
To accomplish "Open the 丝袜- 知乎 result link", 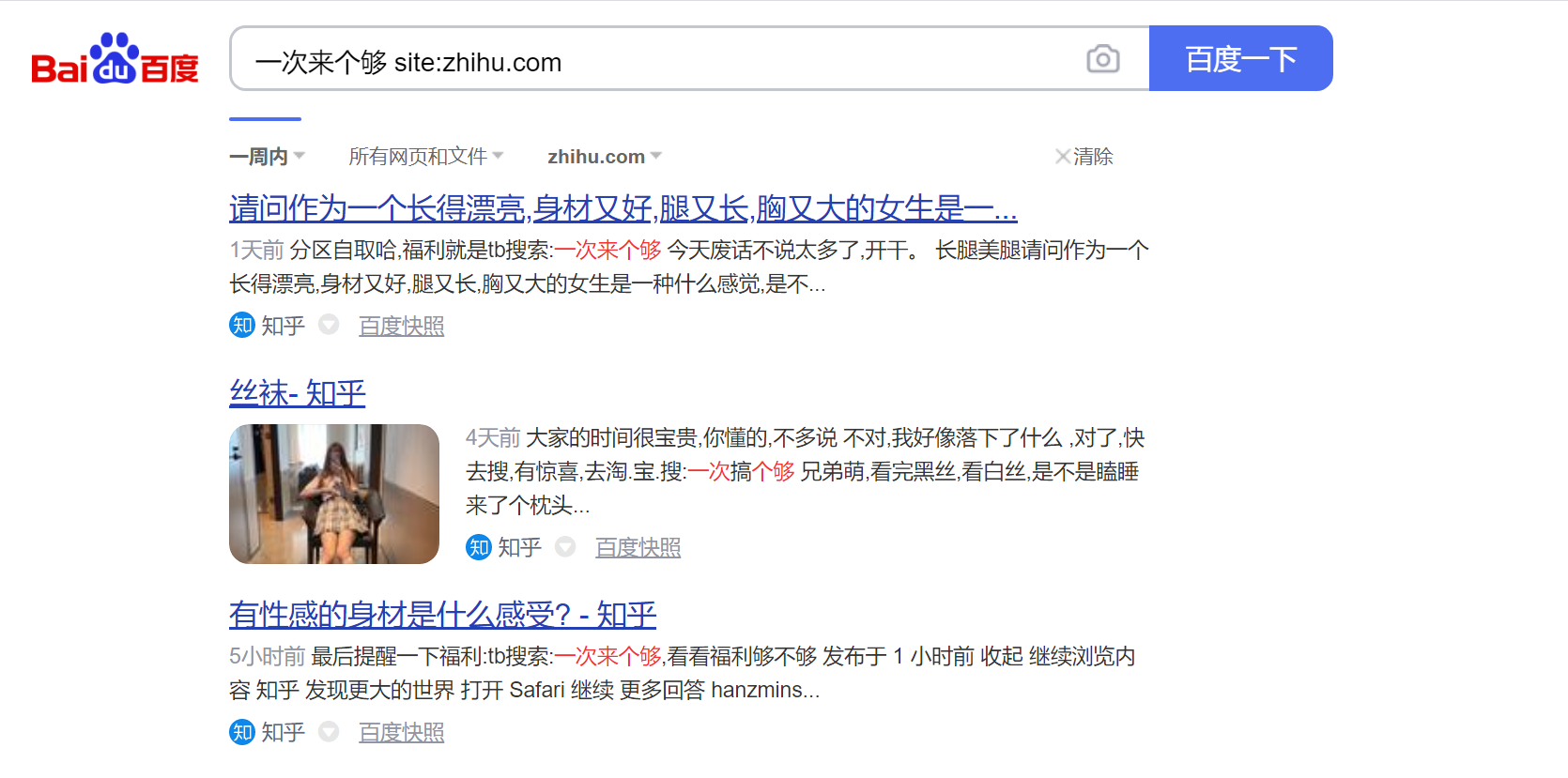I will (298, 393).
